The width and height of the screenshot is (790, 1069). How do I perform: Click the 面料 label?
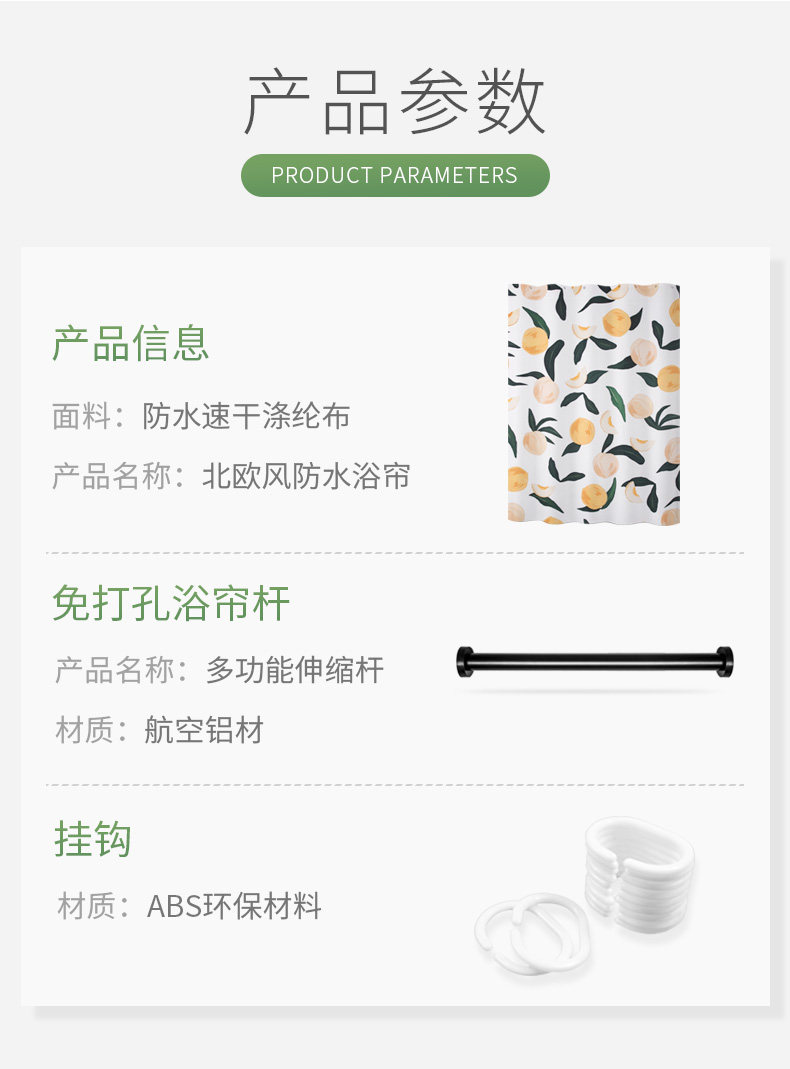tap(81, 416)
